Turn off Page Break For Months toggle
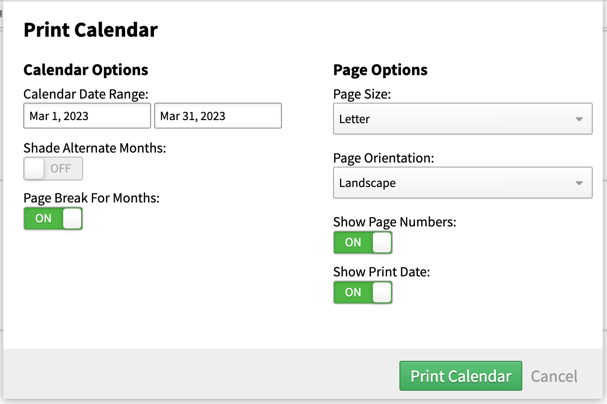Screen dimensions: 607x404 pos(53,218)
